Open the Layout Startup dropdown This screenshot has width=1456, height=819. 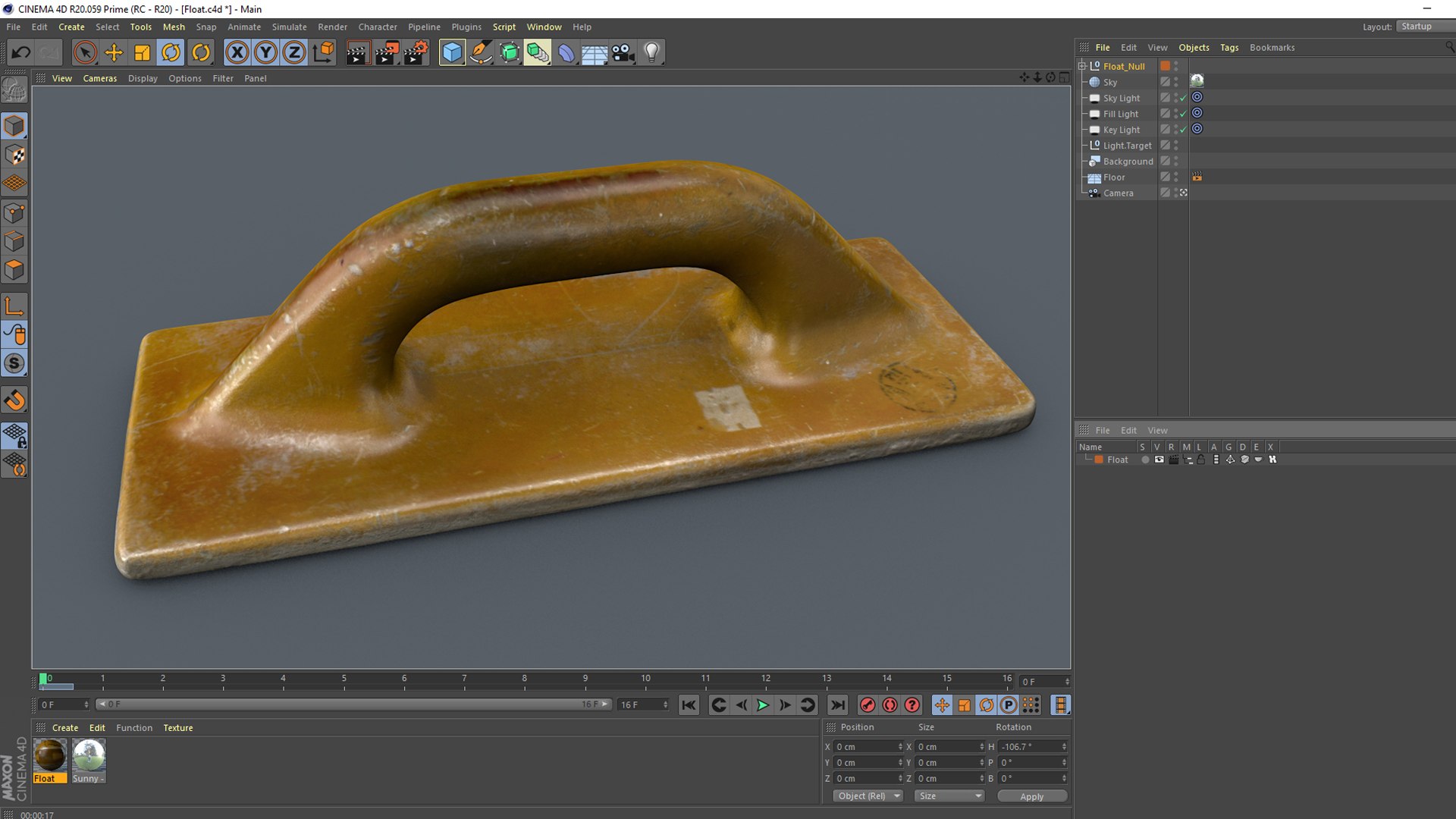(x=1425, y=27)
